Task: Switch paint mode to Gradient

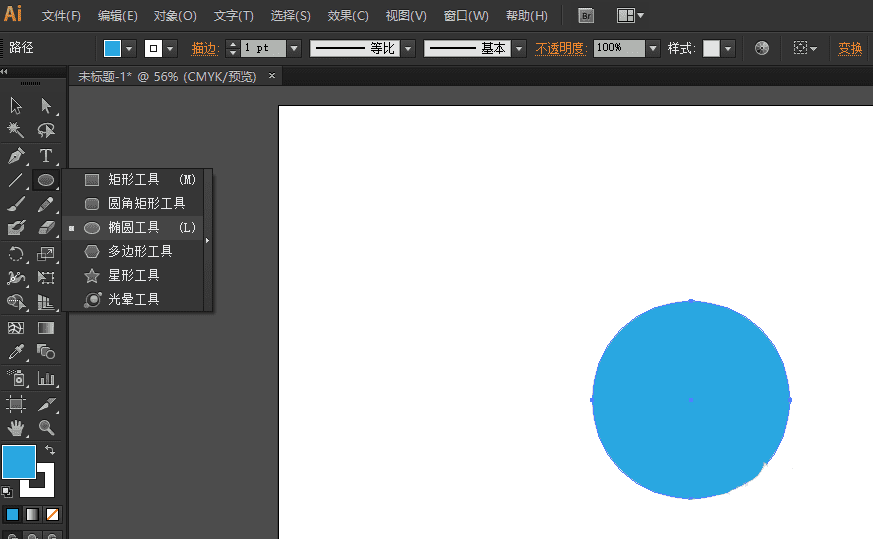Action: click(x=32, y=514)
